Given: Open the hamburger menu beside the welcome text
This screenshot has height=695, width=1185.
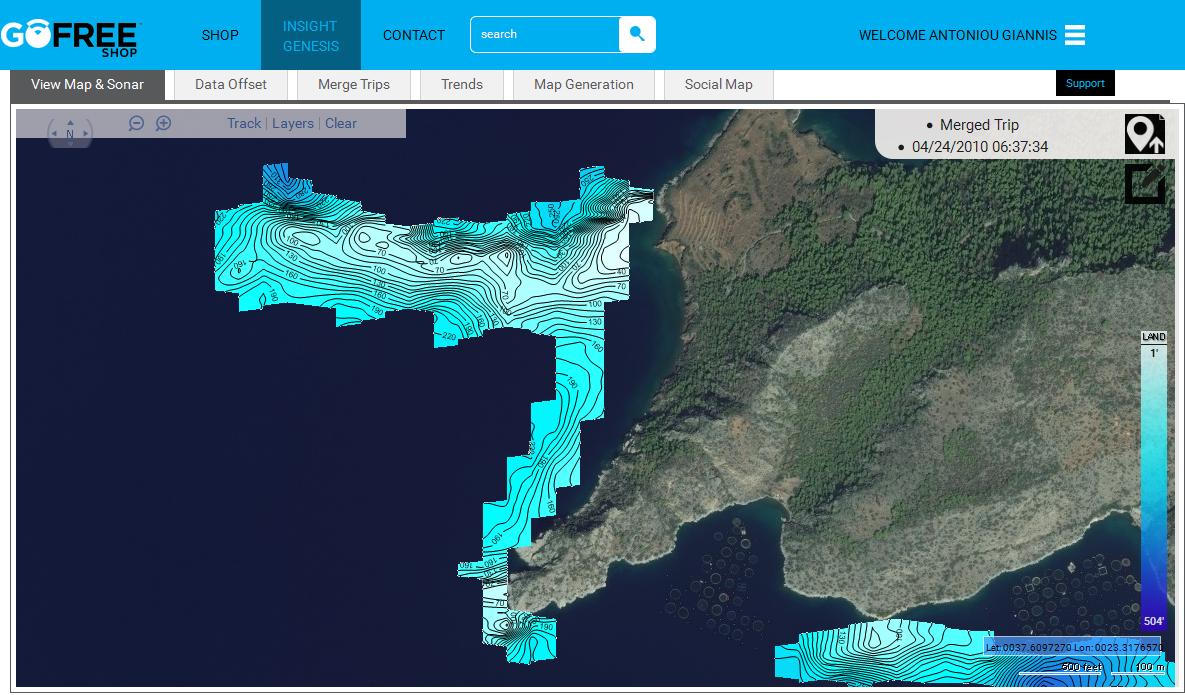Looking at the screenshot, I should tap(1075, 35).
